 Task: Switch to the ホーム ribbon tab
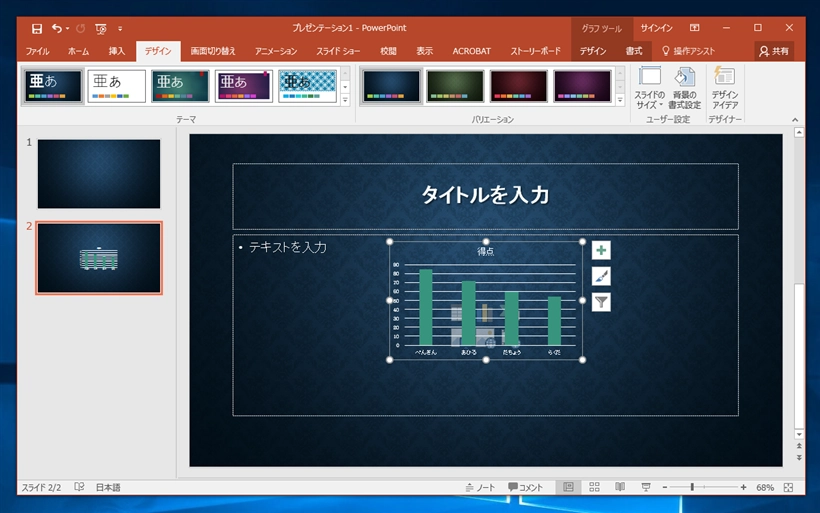point(78,51)
